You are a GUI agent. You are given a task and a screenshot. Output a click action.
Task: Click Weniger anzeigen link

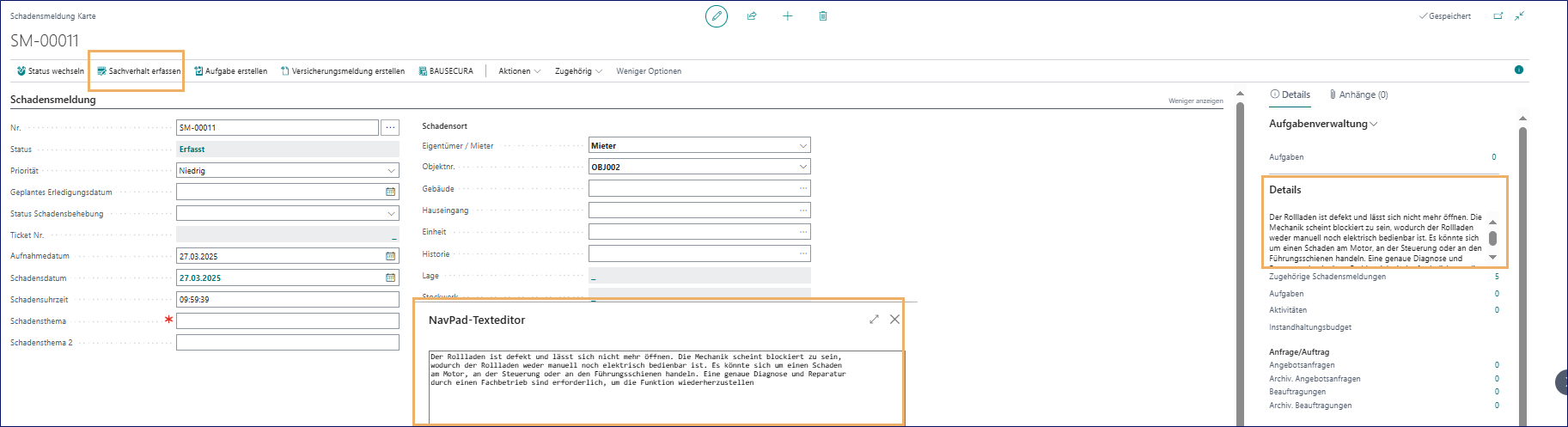(1195, 101)
